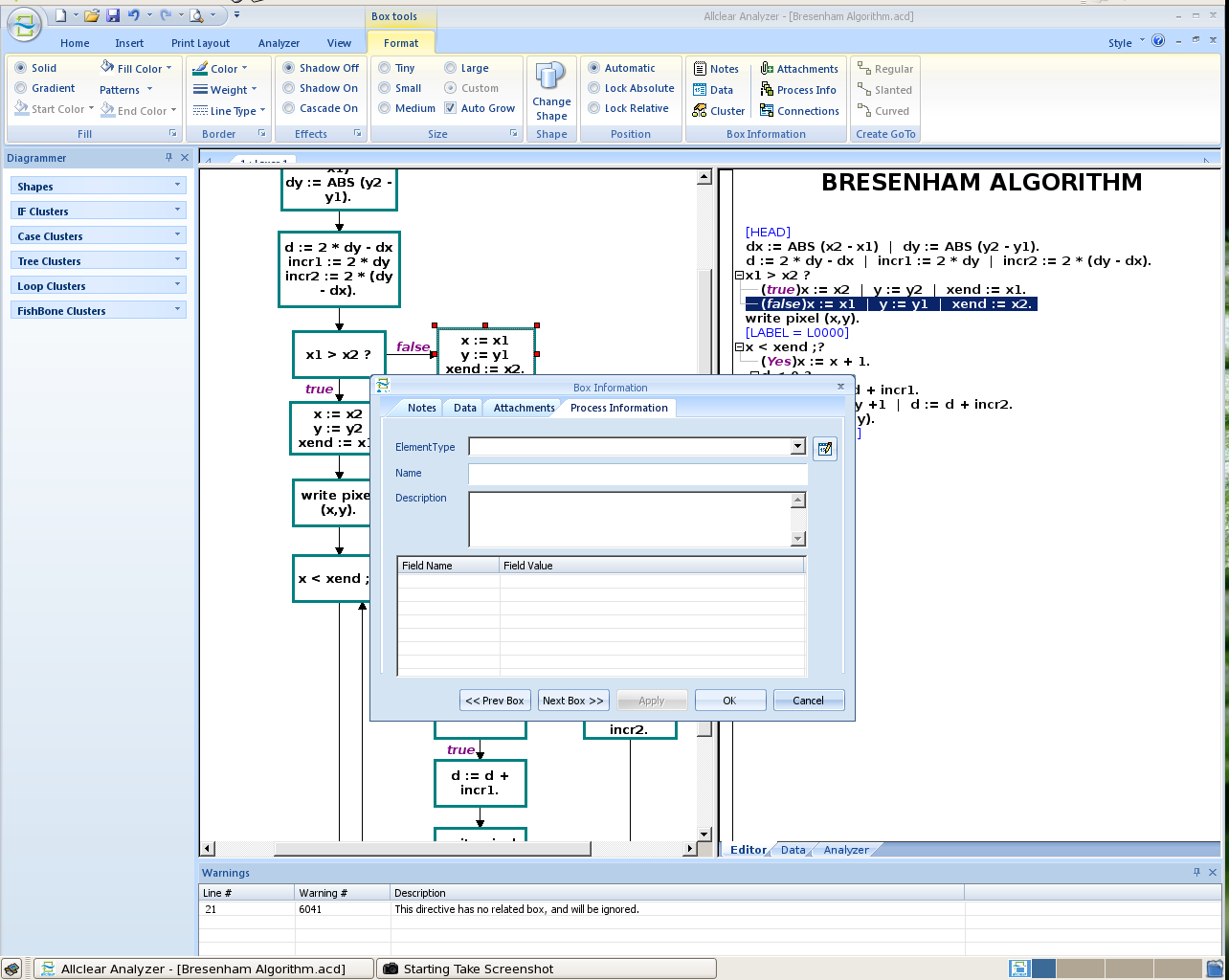The image size is (1229, 980).
Task: Click the field editor icon beside ElementType
Action: tap(824, 448)
